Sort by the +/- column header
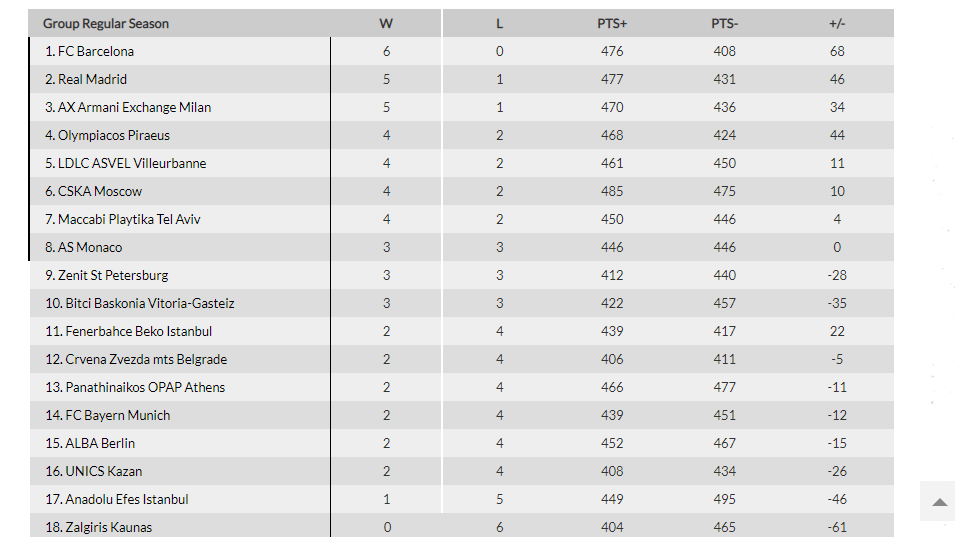The image size is (955, 537). click(x=837, y=24)
